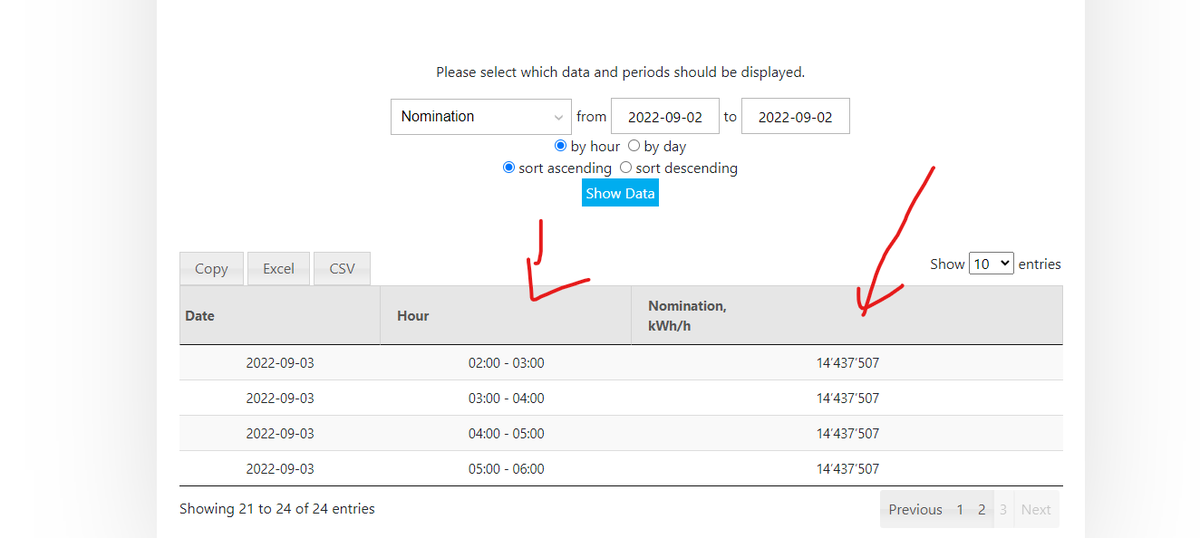This screenshot has width=1200, height=538.
Task: Select page 3 in pagination
Action: tap(1004, 510)
